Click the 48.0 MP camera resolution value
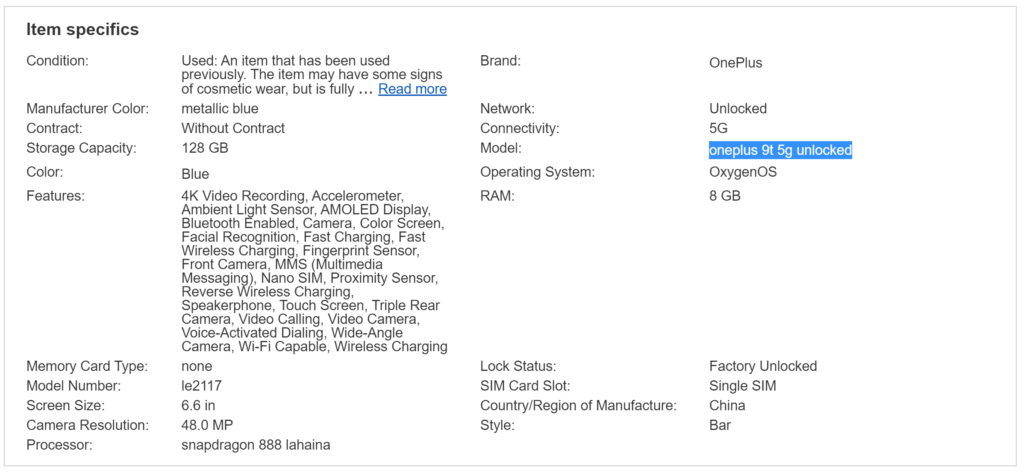 pos(211,425)
